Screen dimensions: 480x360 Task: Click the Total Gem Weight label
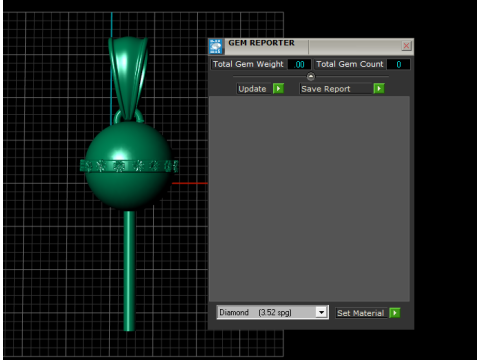pos(248,64)
